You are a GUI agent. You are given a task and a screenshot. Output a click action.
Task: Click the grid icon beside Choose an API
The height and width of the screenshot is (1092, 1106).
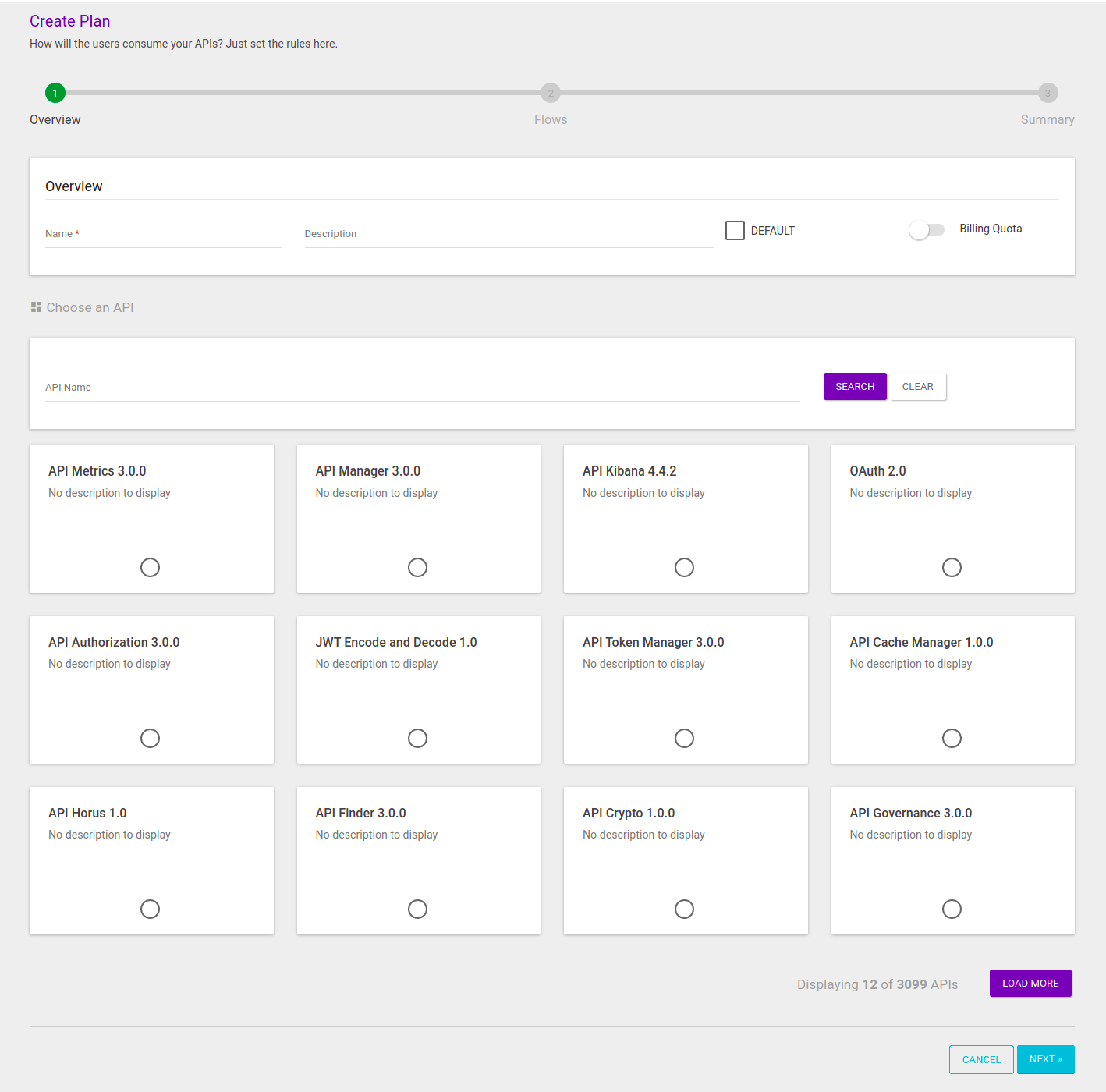tap(36, 307)
